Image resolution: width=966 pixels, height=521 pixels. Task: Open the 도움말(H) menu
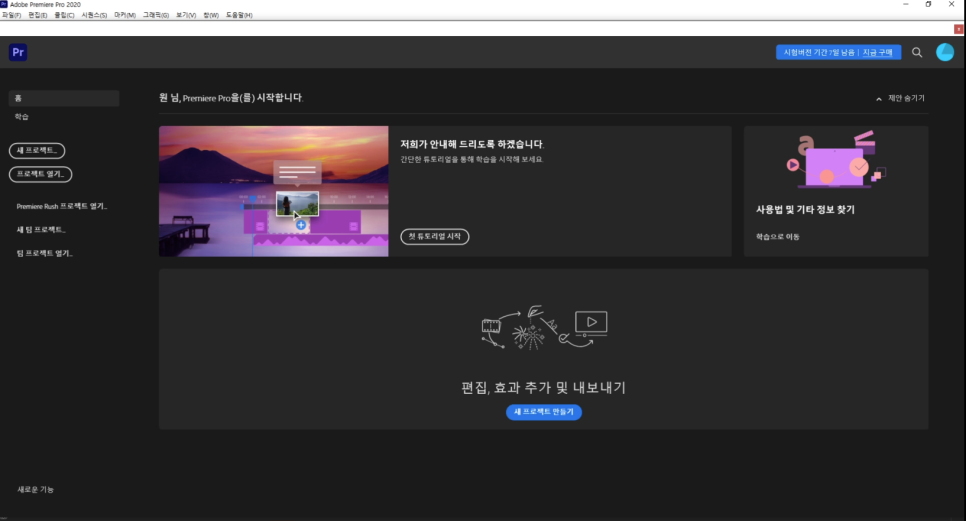point(239,15)
